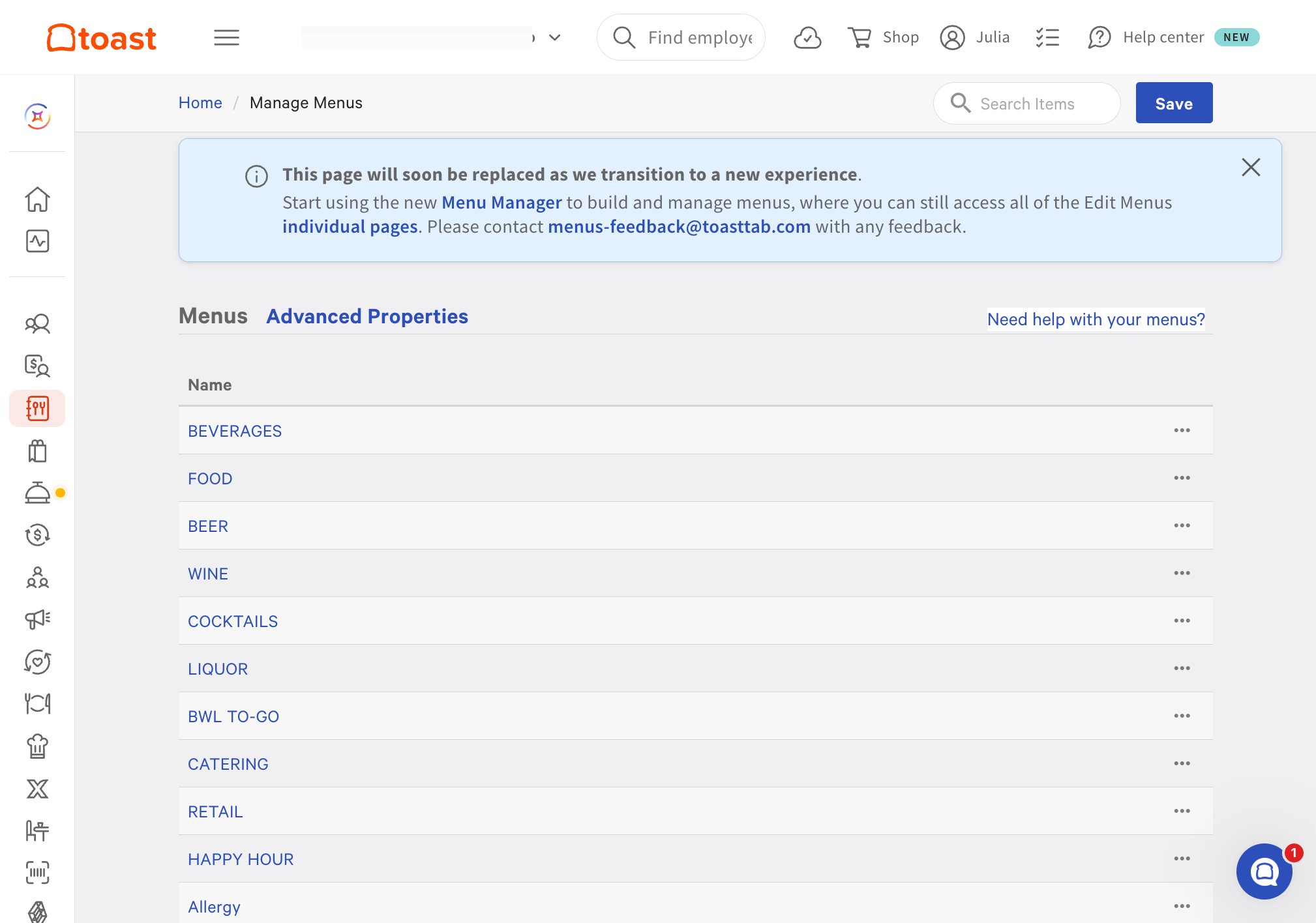Open the BEER menu

[x=208, y=526]
